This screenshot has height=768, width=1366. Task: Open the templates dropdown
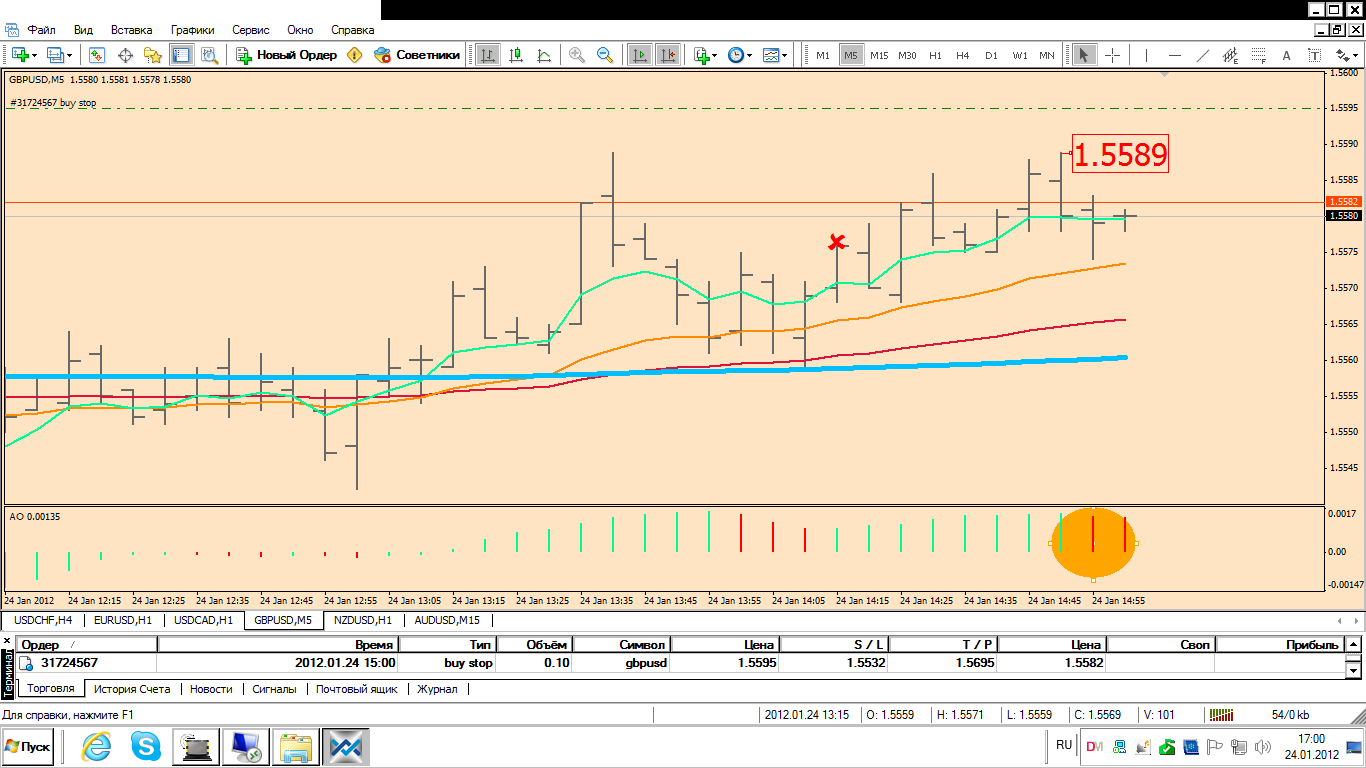[775, 55]
